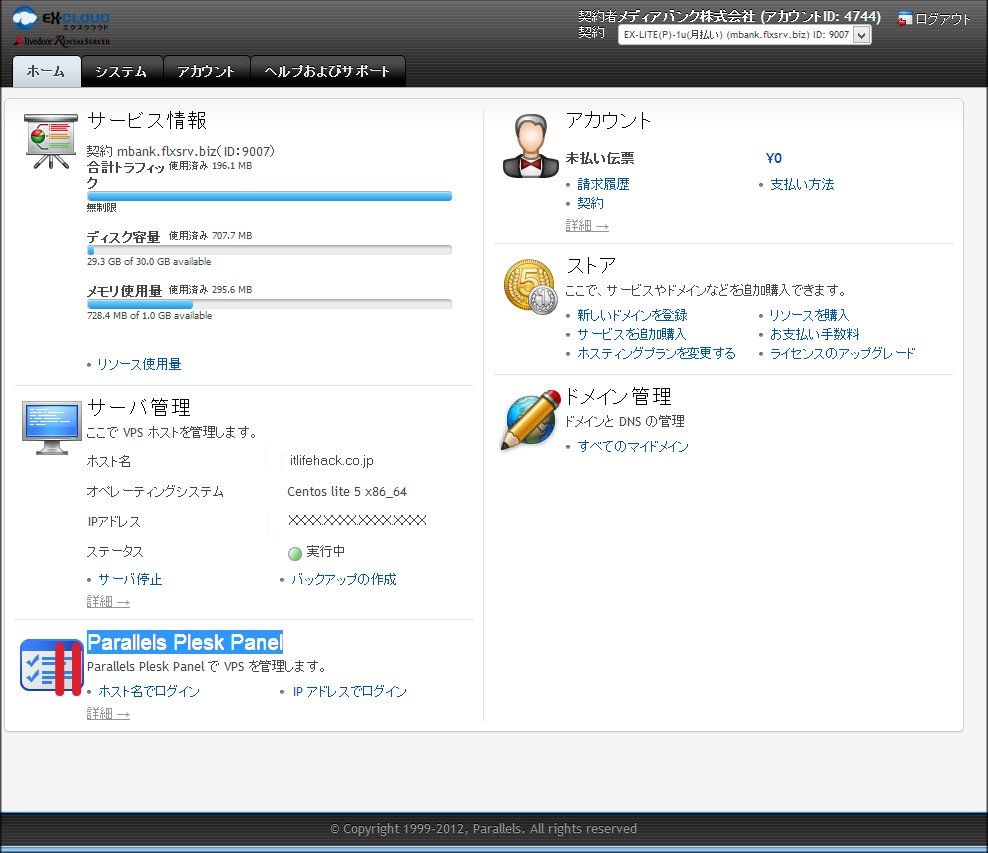Click the logout icon beside ログアウト

905,19
